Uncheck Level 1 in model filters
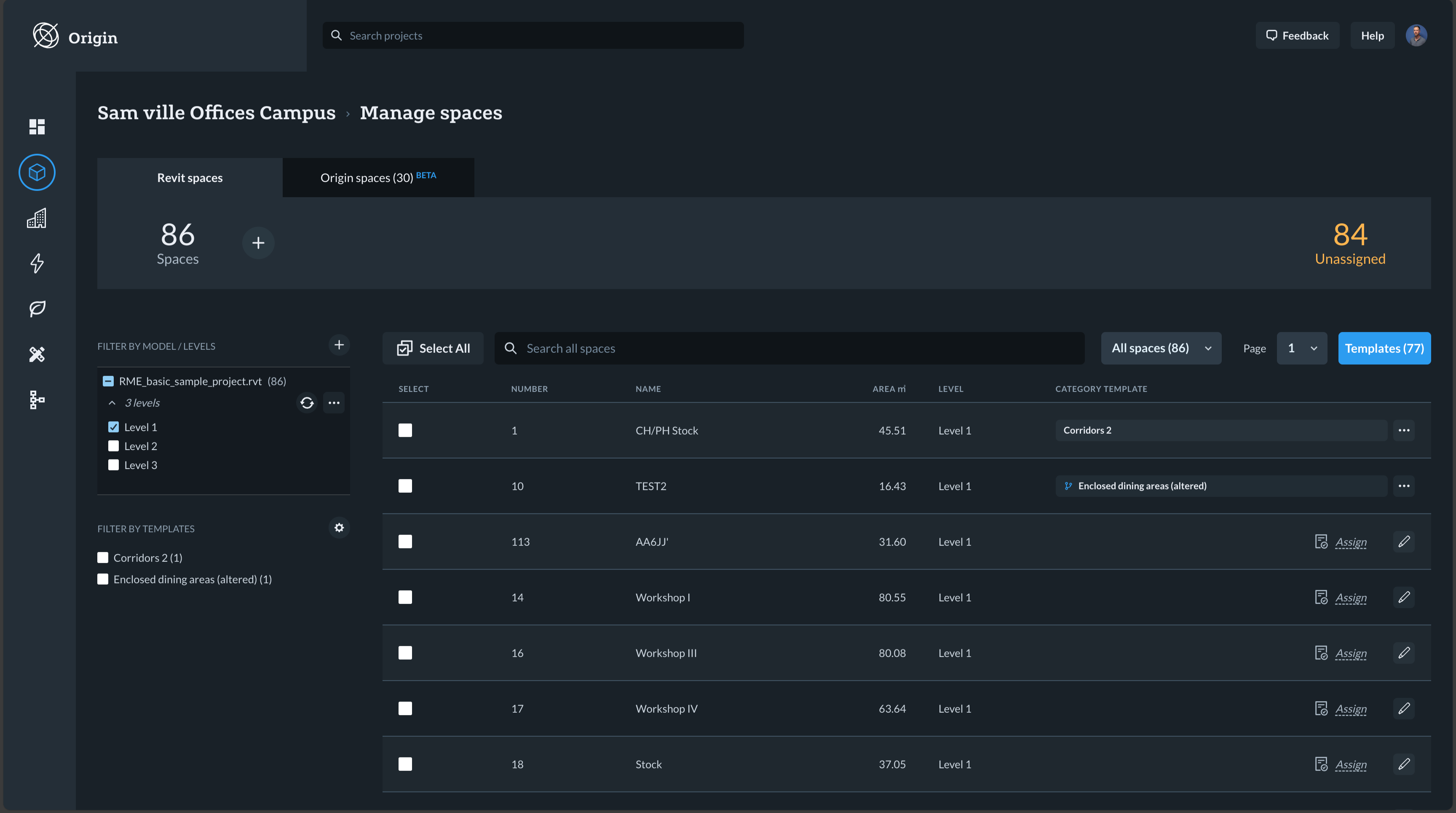Screen dimensions: 1456x813 tap(113, 427)
